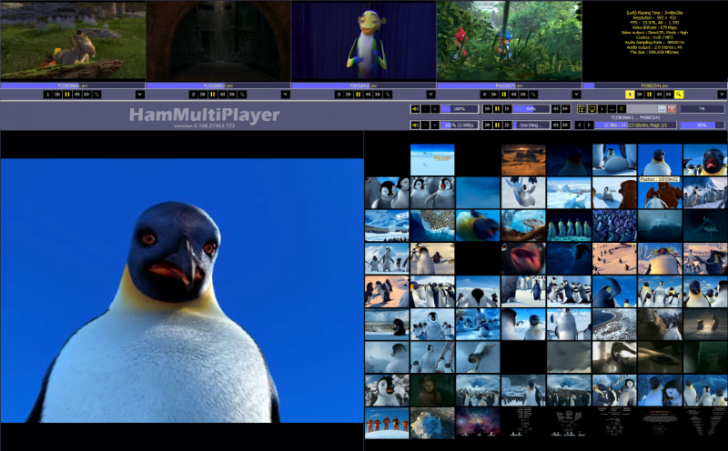The image size is (728, 451).
Task: Open player 2 magnifier search
Action: pos(242,94)
